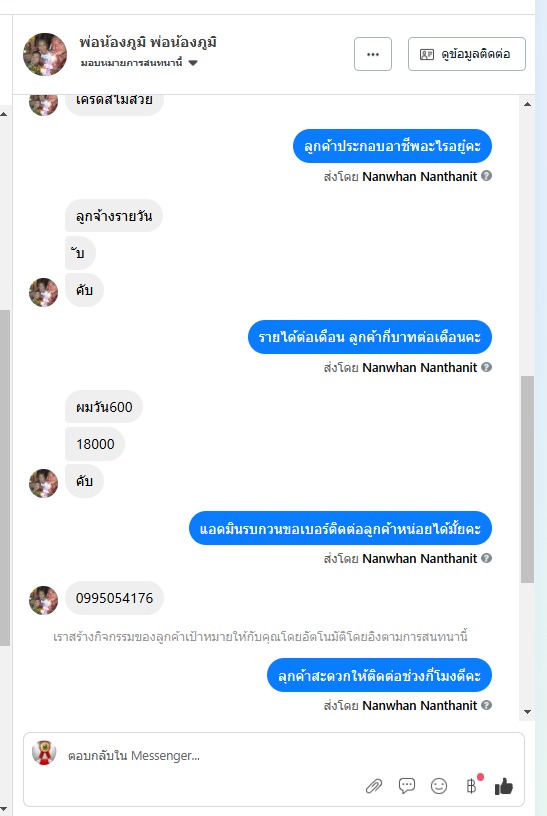Screen dimensions: 547x816
Task: Select the ลูกจ้างรายวัน message bubble
Action: click(114, 215)
